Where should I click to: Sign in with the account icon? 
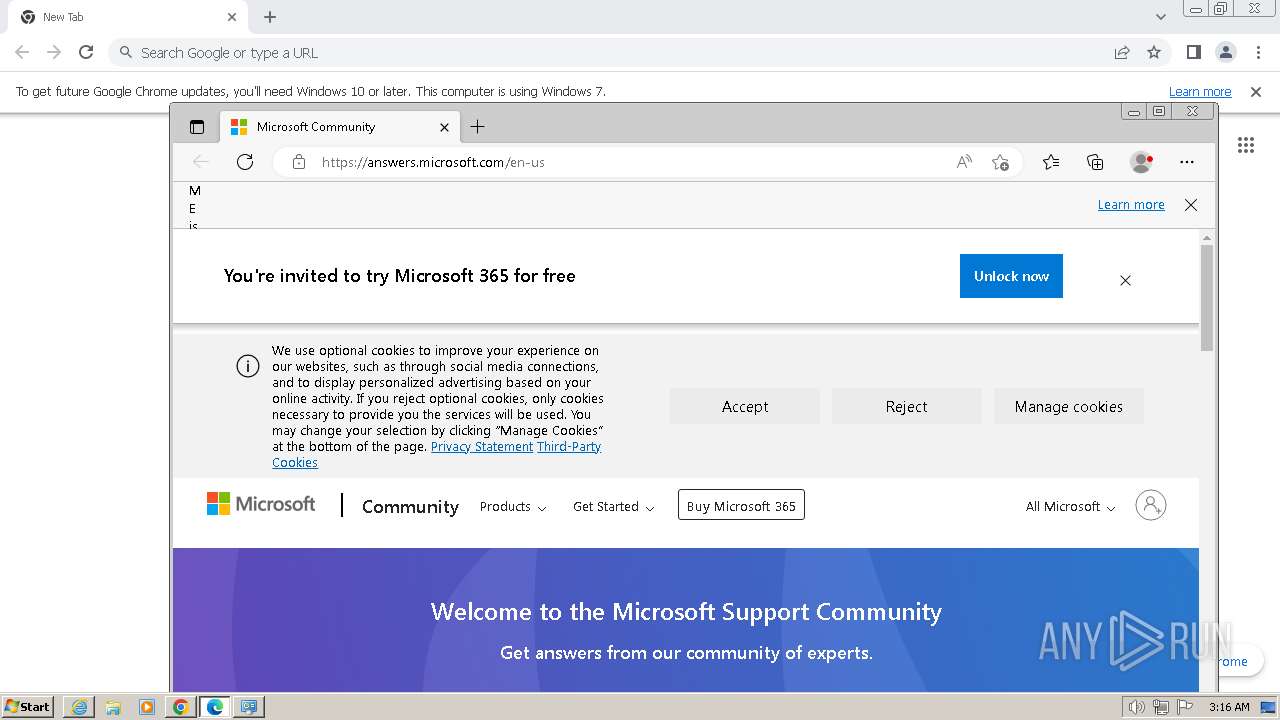(x=1151, y=505)
